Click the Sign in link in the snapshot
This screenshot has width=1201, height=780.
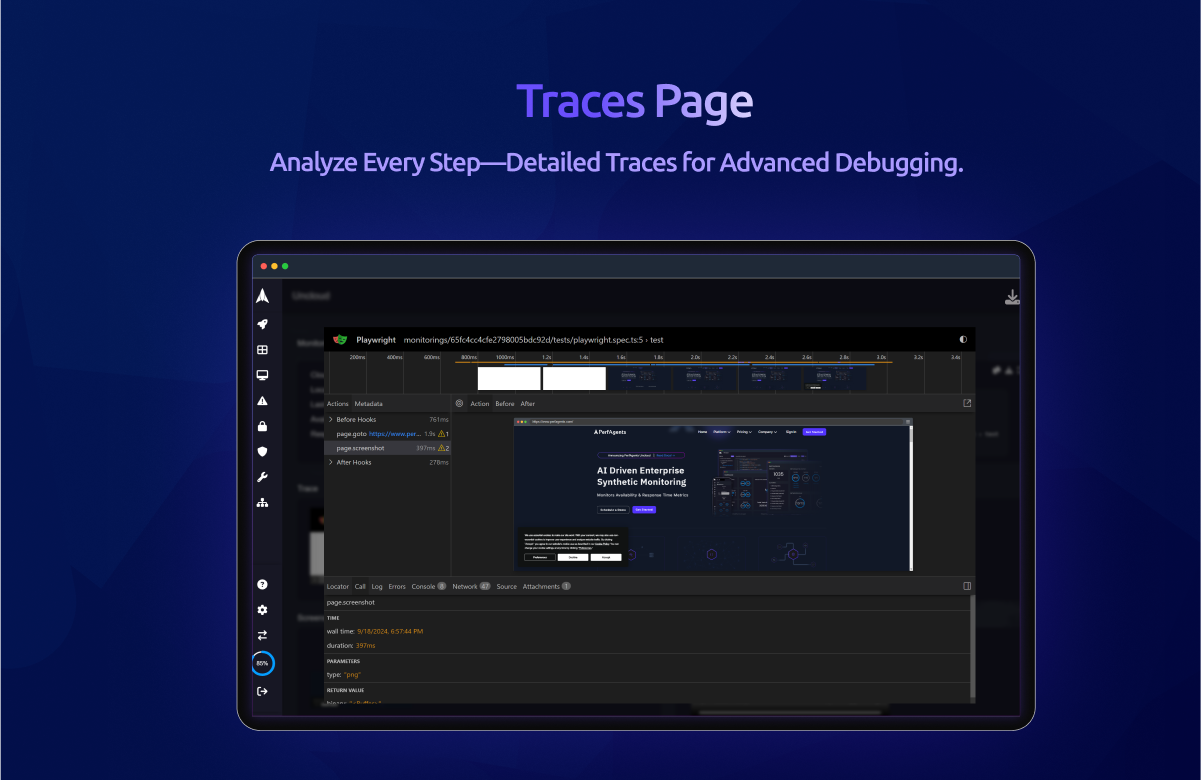click(x=791, y=432)
